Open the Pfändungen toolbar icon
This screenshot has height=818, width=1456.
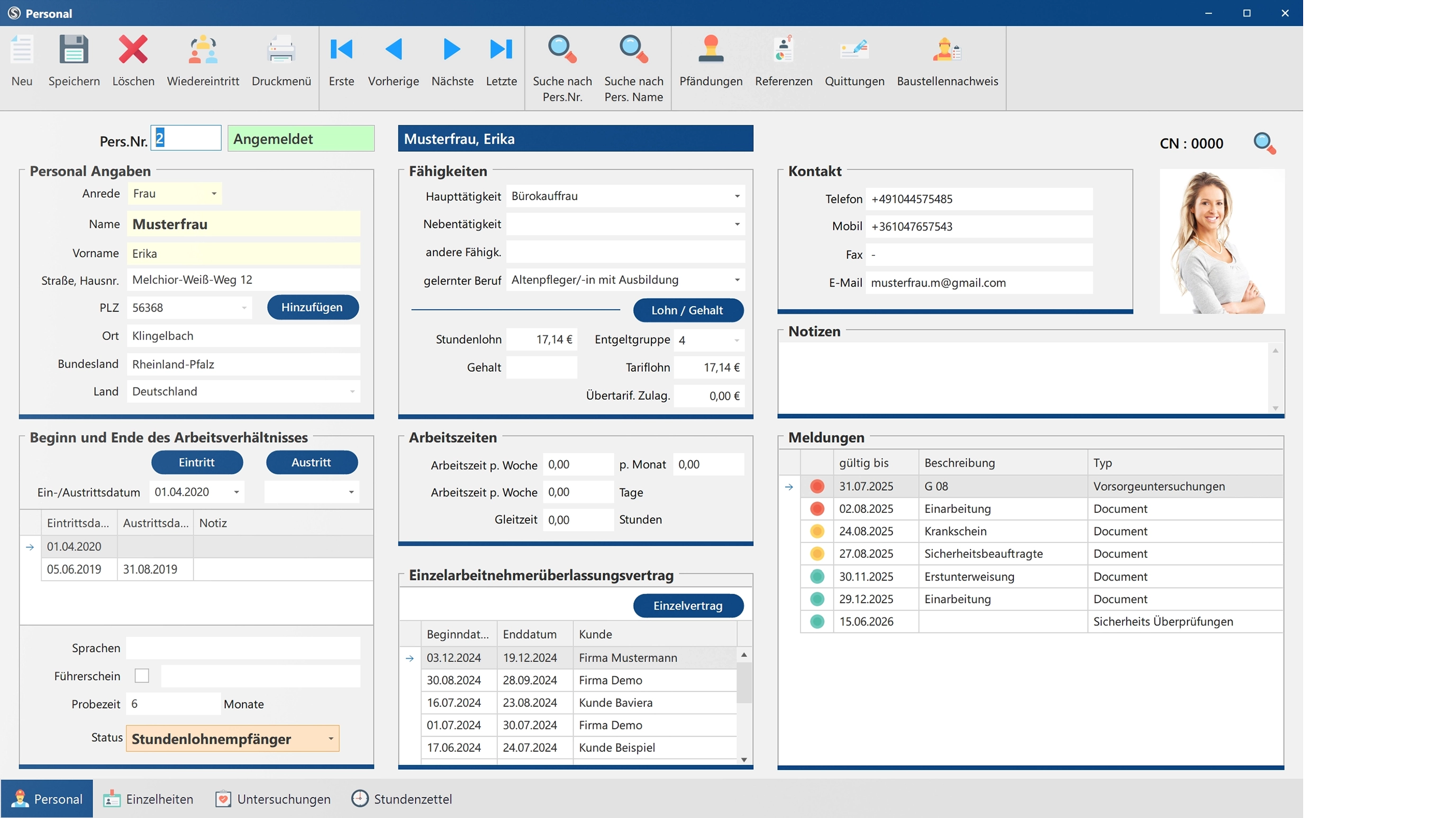coord(711,50)
